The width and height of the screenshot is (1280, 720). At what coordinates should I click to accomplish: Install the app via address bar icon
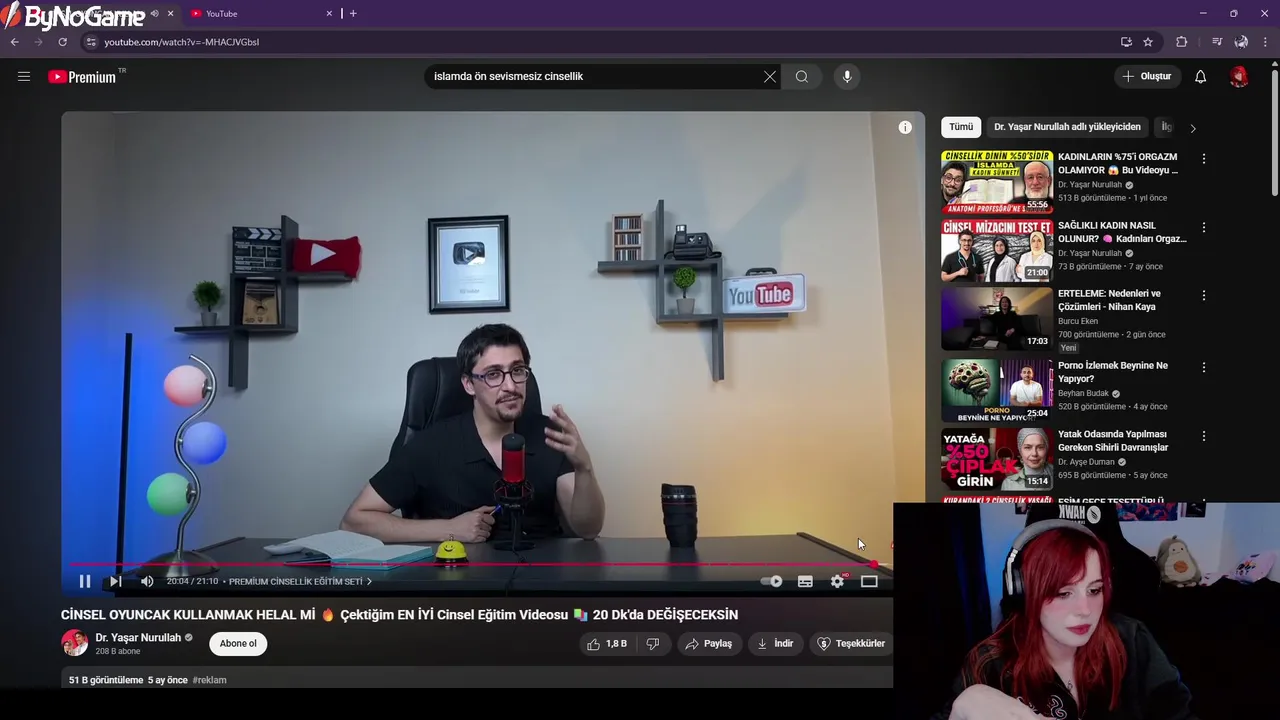[1126, 42]
